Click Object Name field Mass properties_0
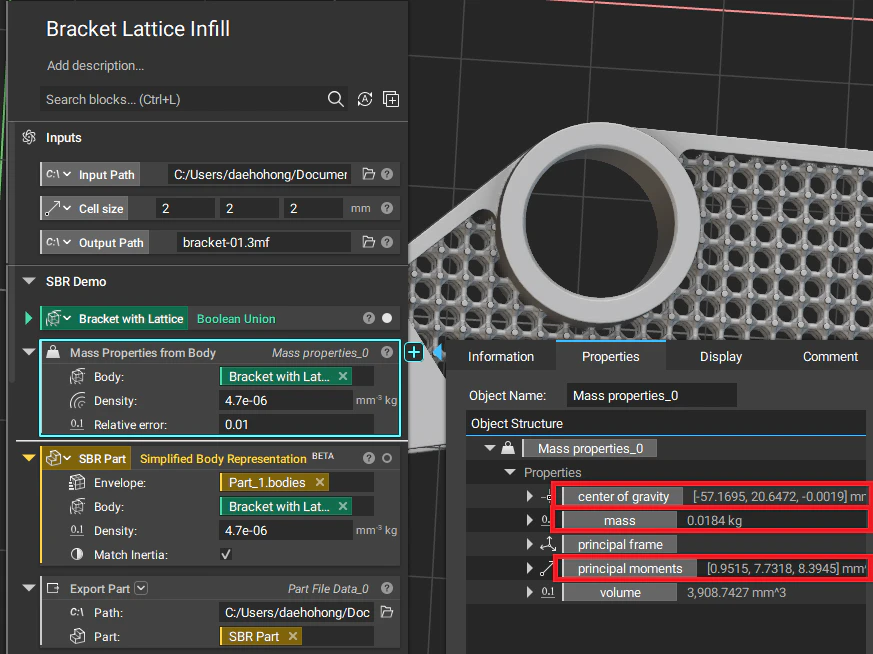 click(x=651, y=395)
